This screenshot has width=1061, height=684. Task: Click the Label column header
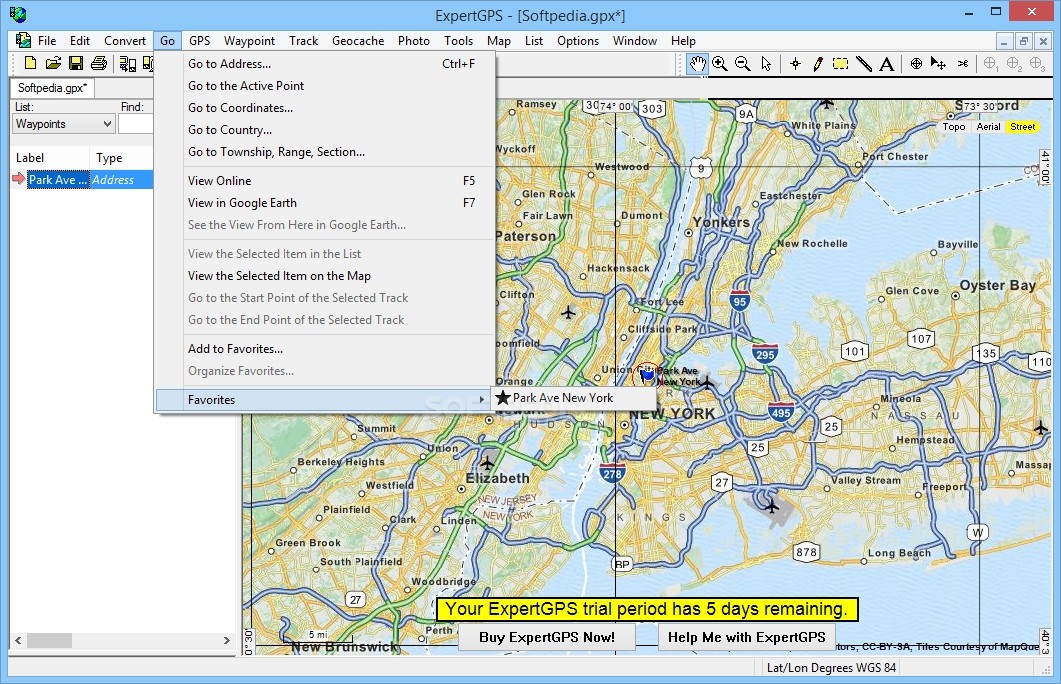coord(50,158)
